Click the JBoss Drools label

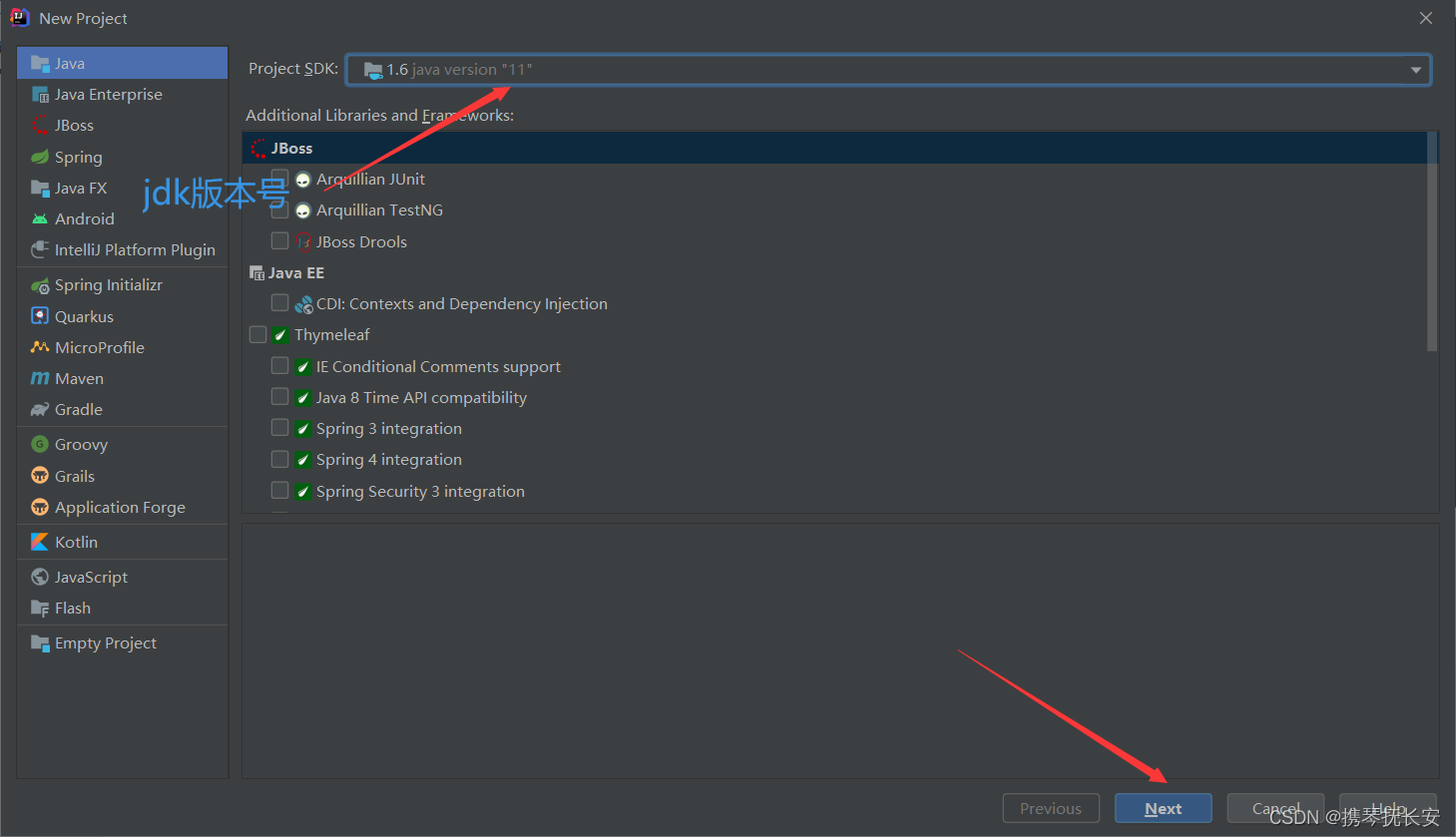pos(361,242)
